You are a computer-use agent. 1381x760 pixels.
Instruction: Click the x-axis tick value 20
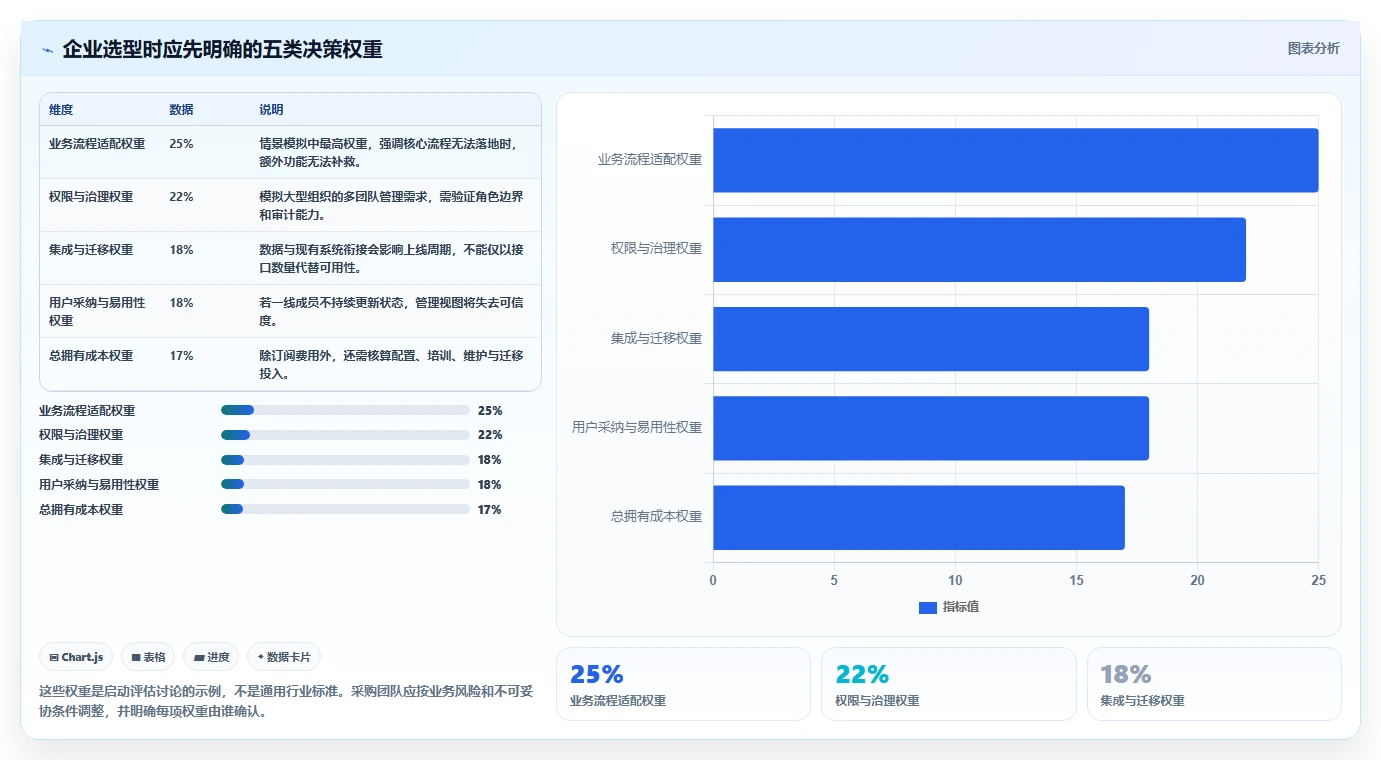[1197, 581]
